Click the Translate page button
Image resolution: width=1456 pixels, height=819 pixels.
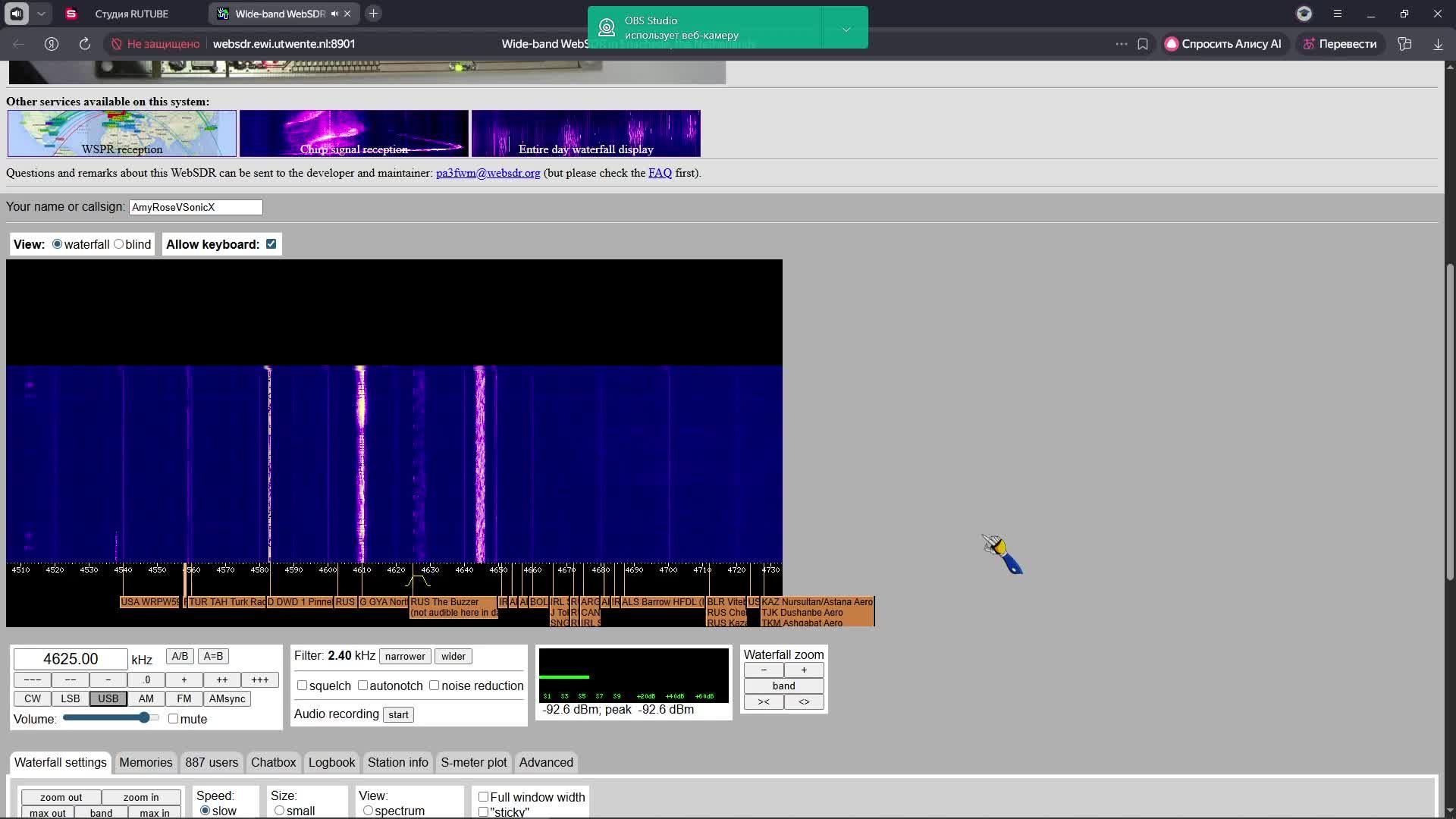point(1340,44)
